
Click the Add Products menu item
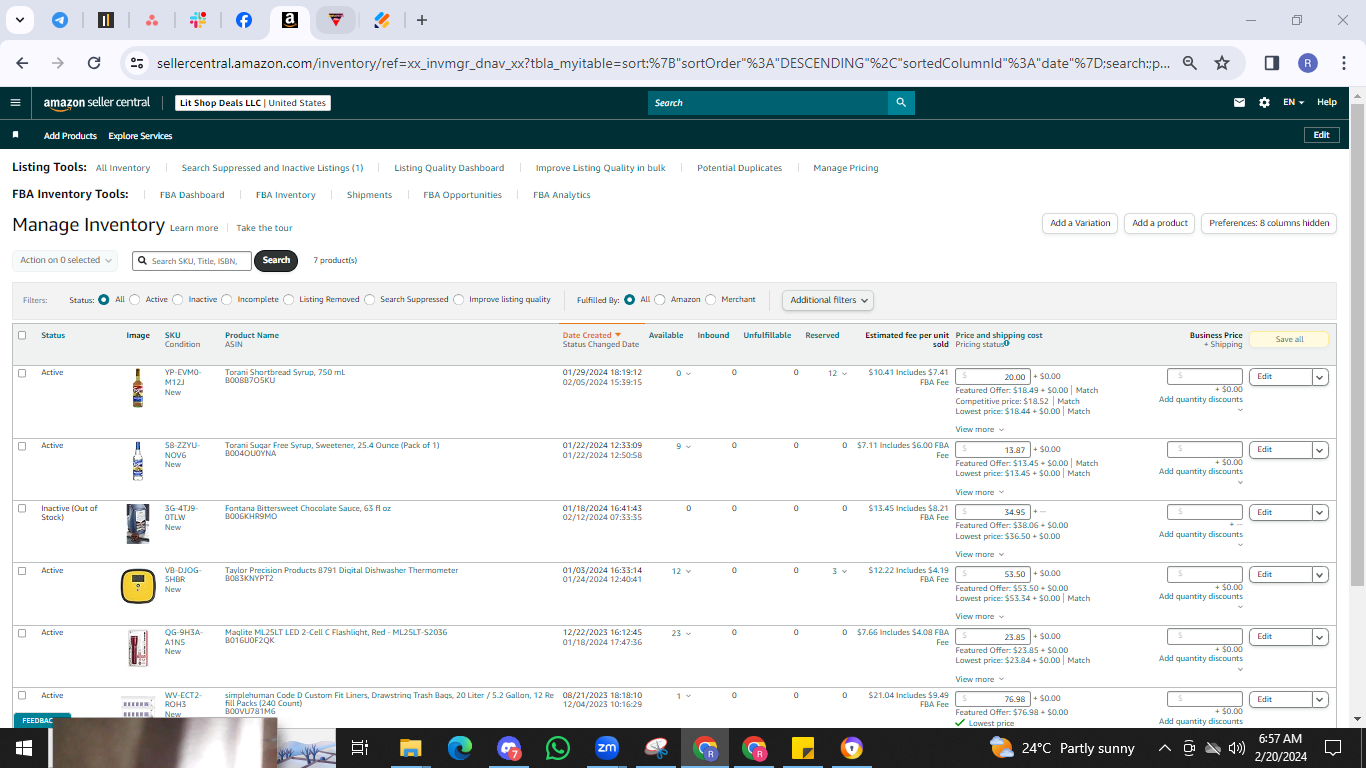[70, 136]
